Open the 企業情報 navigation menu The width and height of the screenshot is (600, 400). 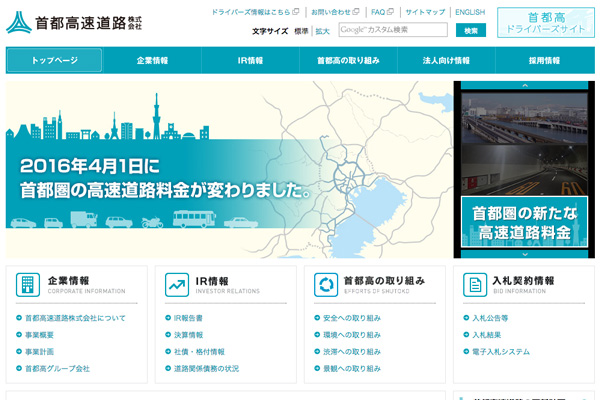click(152, 60)
